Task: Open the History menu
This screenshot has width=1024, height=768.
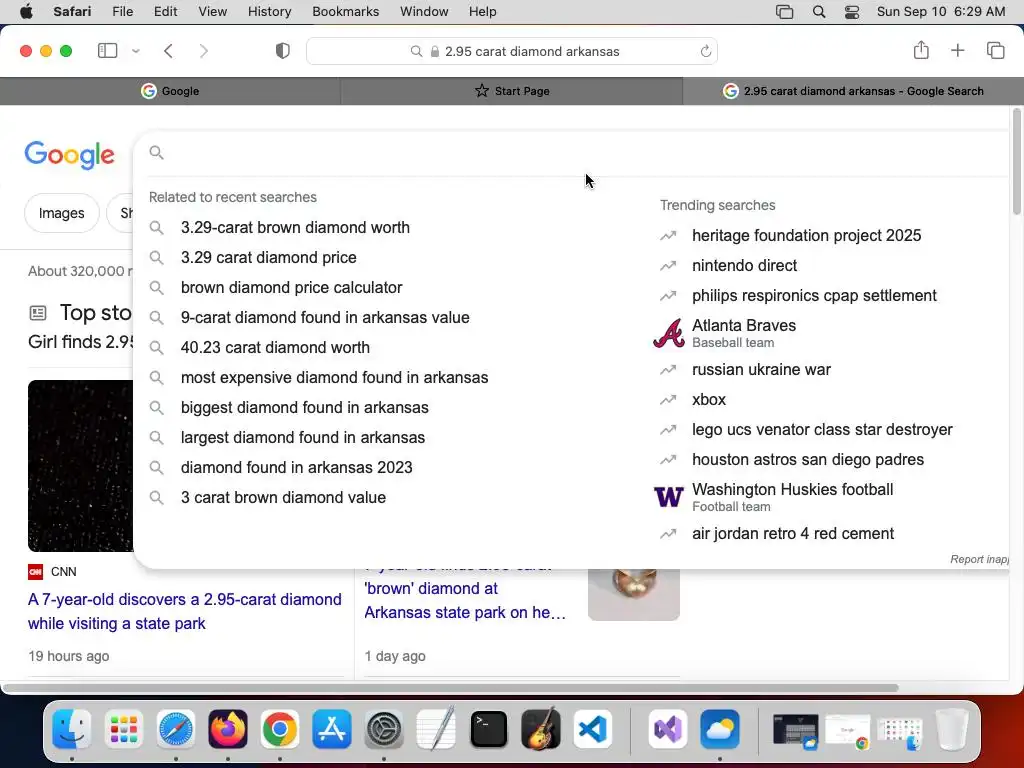Action: pos(269,12)
